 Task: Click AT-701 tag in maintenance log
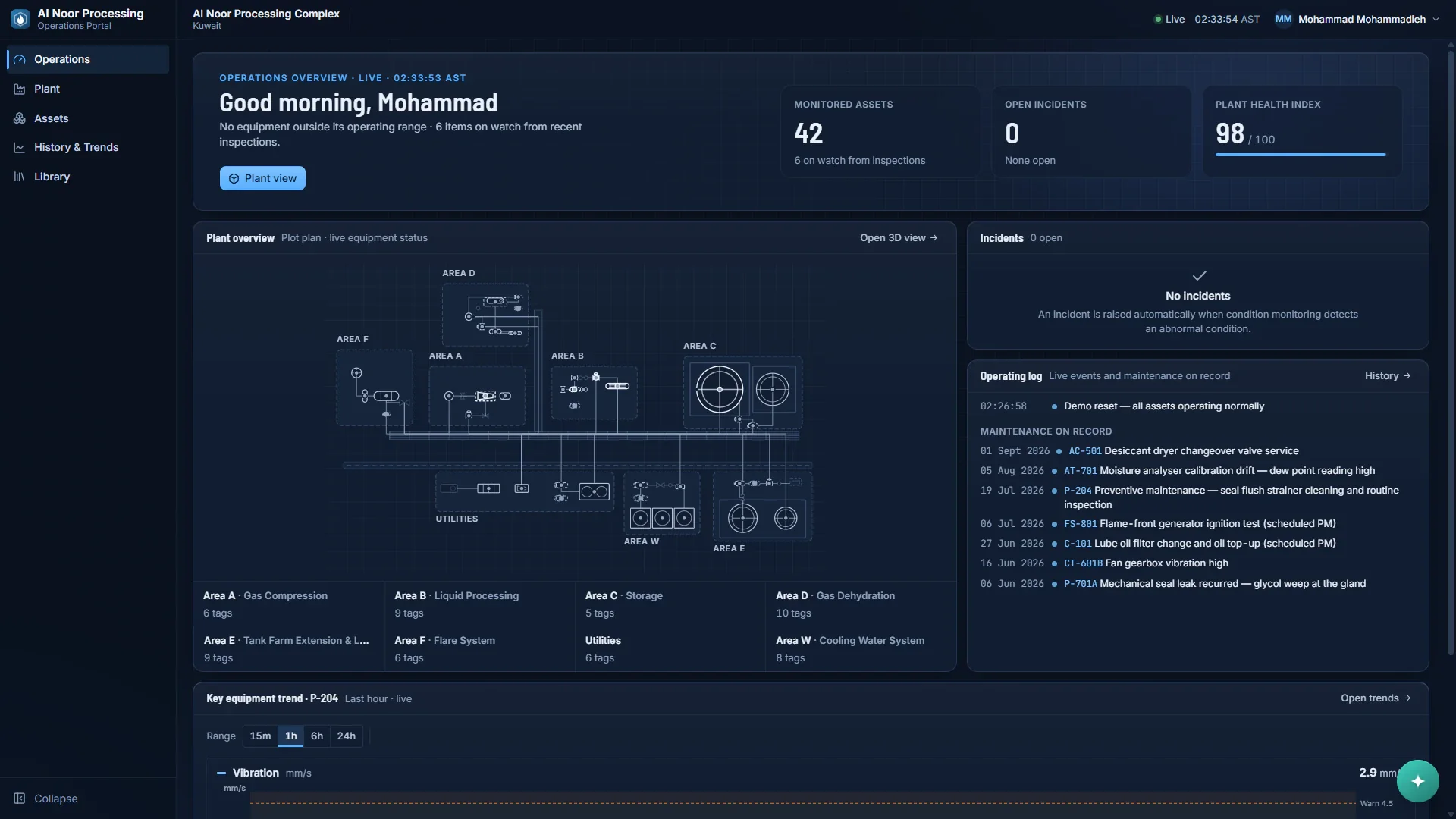pos(1081,471)
